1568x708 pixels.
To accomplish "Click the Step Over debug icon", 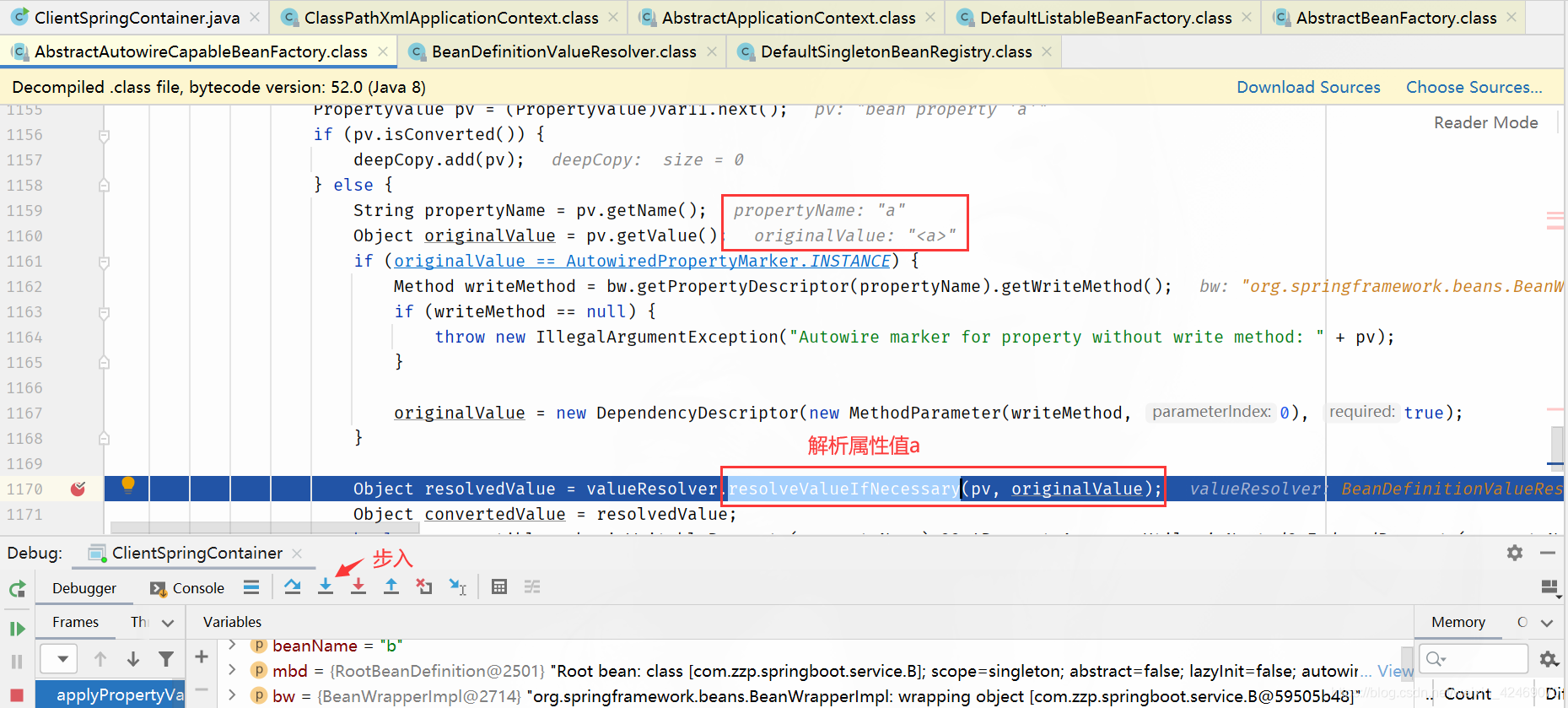I will click(x=293, y=586).
